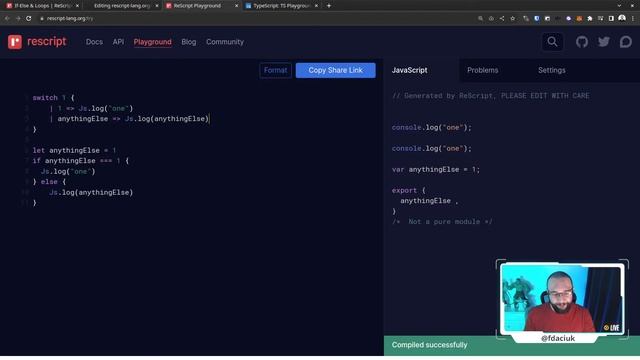The height and width of the screenshot is (360, 640).
Task: Close the TypeScript TS Playground tab
Action: click(316, 6)
